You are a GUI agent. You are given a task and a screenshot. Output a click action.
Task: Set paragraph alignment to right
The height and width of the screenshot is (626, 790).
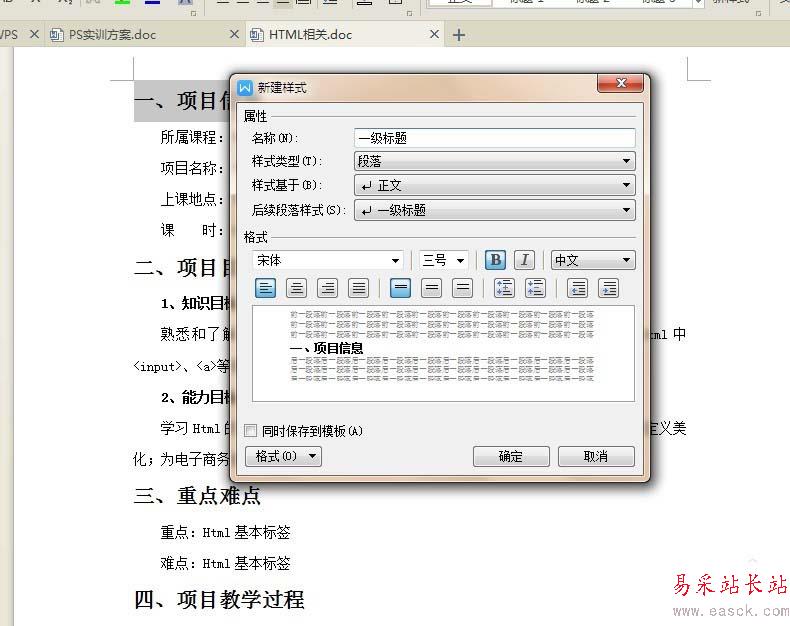tap(327, 288)
